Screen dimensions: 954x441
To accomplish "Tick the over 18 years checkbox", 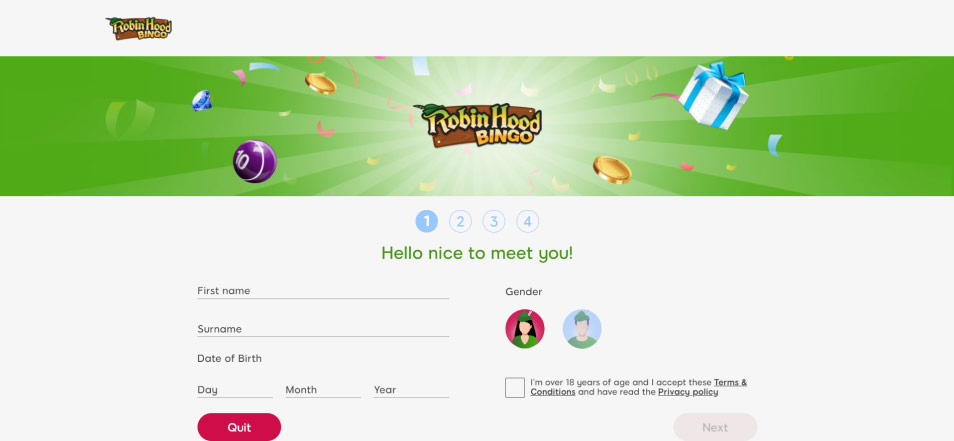I will (x=515, y=387).
